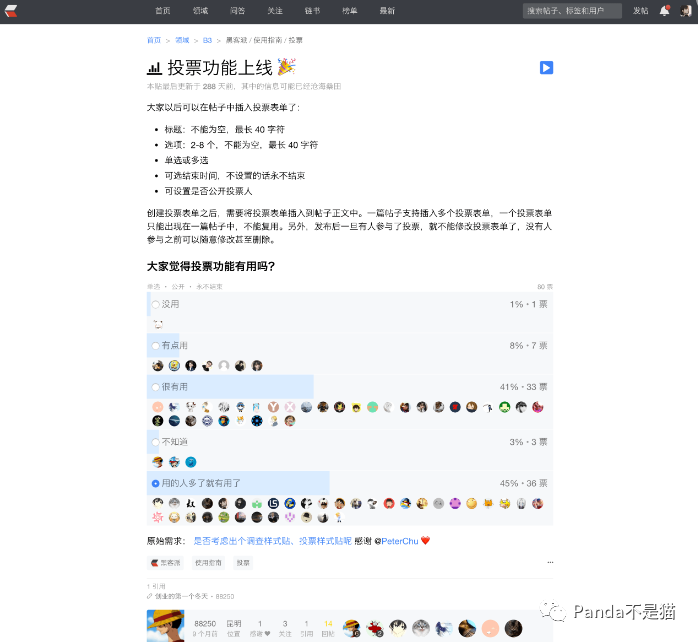Viewport: 698px width, 642px height.
Task: Open the 问答 nav item
Action: coord(237,11)
